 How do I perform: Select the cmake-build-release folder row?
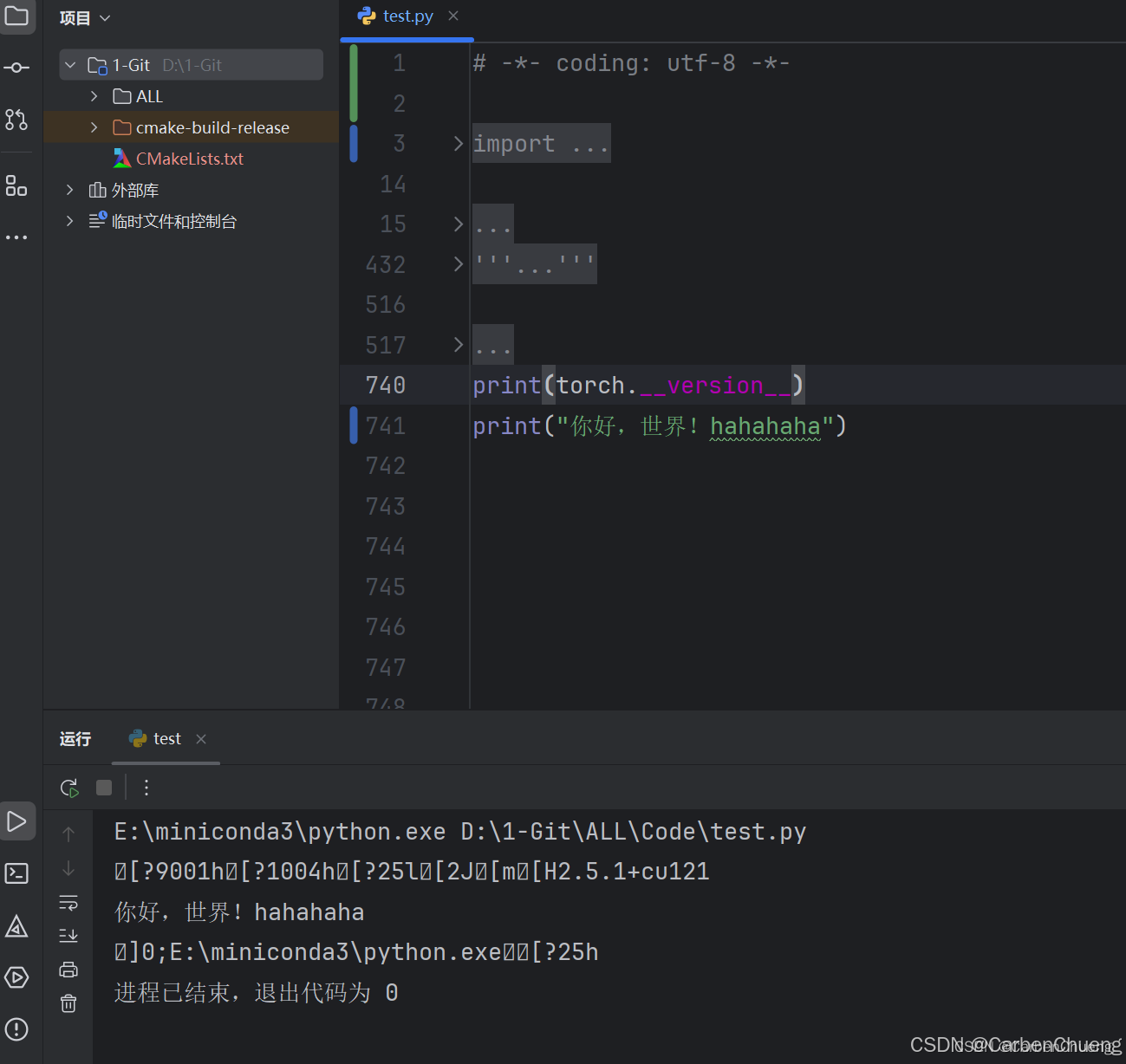[x=191, y=127]
